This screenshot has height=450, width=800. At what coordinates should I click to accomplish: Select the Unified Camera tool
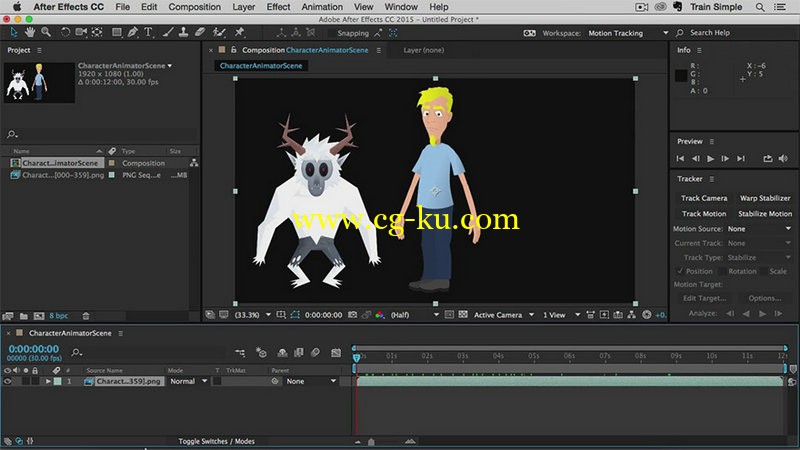(x=81, y=32)
